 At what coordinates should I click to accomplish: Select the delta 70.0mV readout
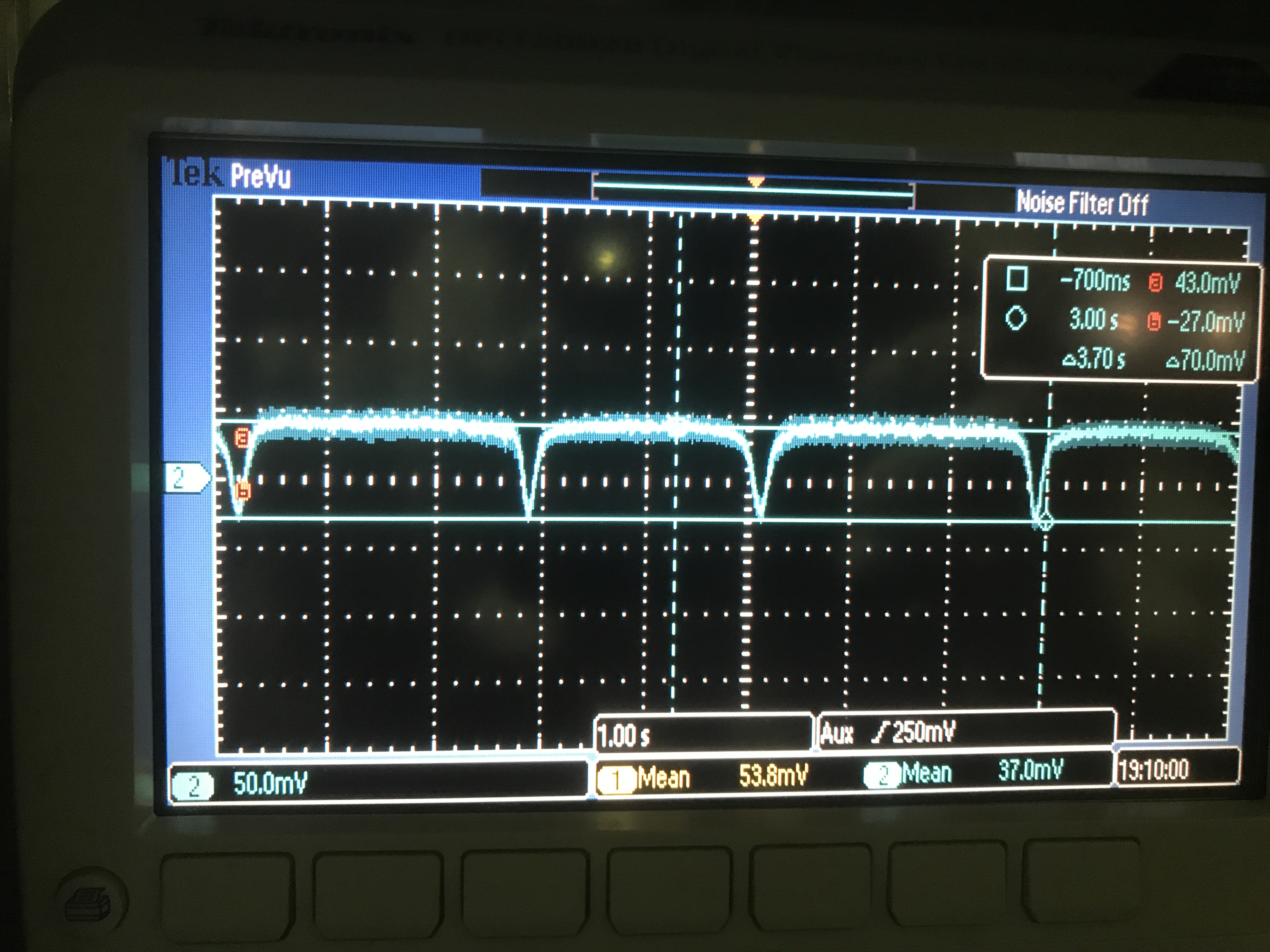click(1206, 360)
